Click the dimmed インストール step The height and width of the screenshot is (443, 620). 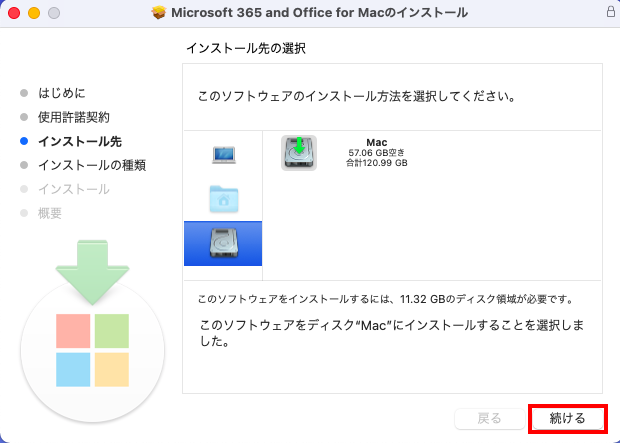coord(74,189)
